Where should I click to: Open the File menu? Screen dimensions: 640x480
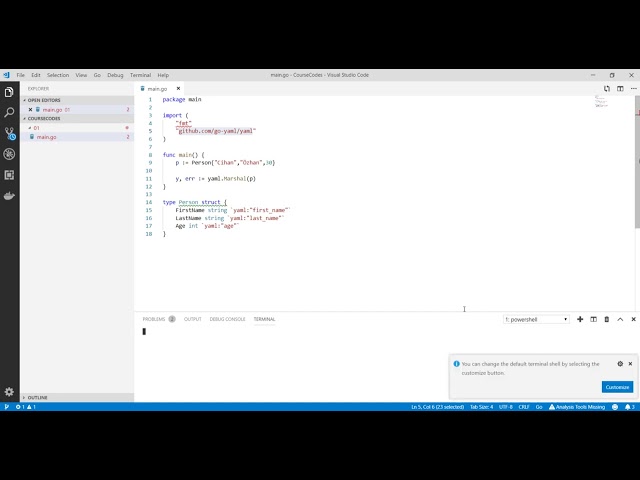20,75
